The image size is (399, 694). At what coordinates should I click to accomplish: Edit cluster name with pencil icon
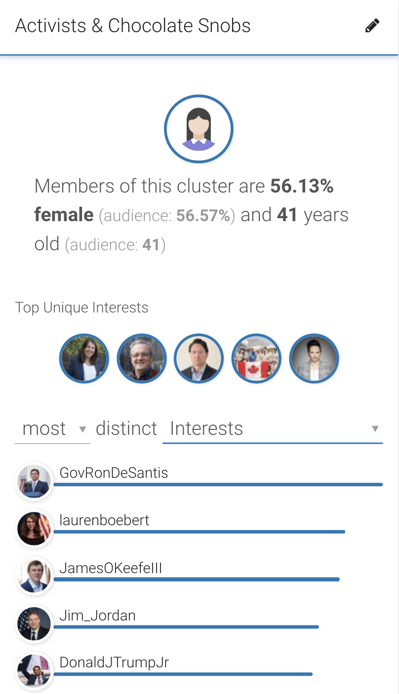[x=372, y=26]
